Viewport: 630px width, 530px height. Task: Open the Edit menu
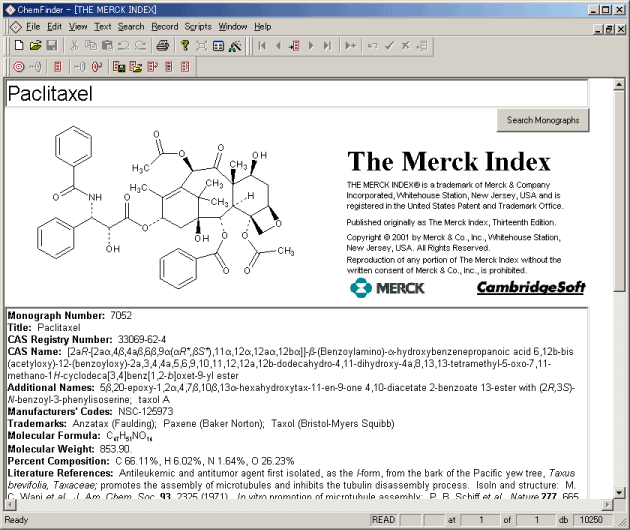pos(54,27)
